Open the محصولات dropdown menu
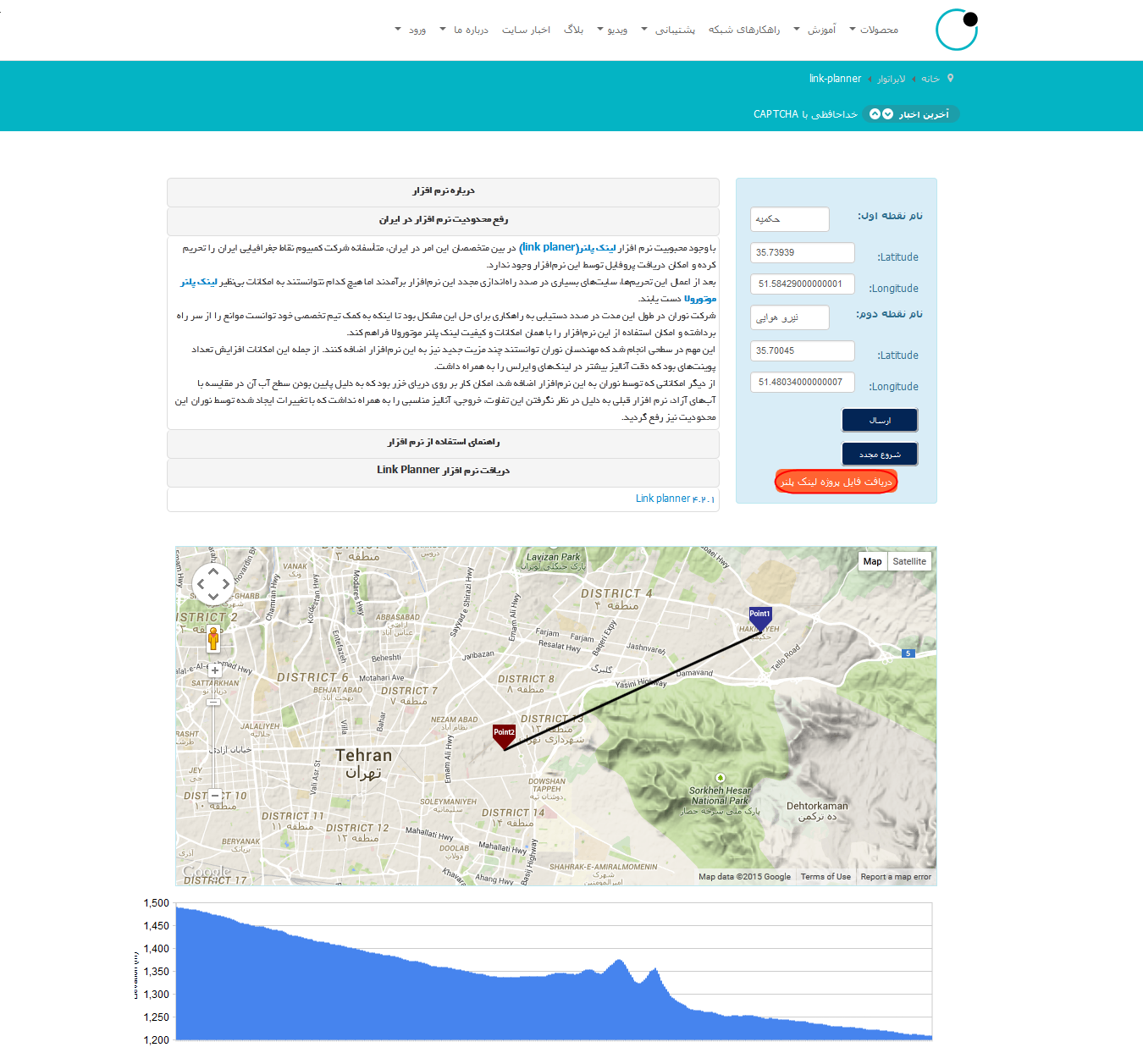Viewport: 1143px width, 1064px height. click(x=874, y=30)
